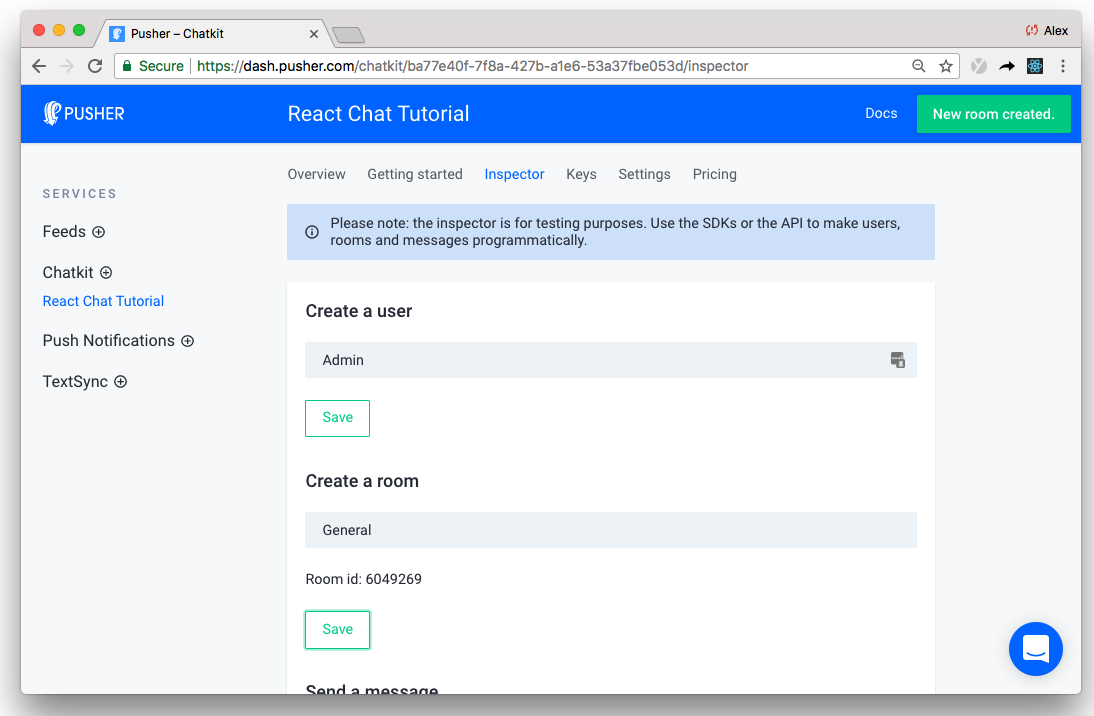1094x716 pixels.
Task: Open the React DevTools extension icon
Action: point(1035,66)
